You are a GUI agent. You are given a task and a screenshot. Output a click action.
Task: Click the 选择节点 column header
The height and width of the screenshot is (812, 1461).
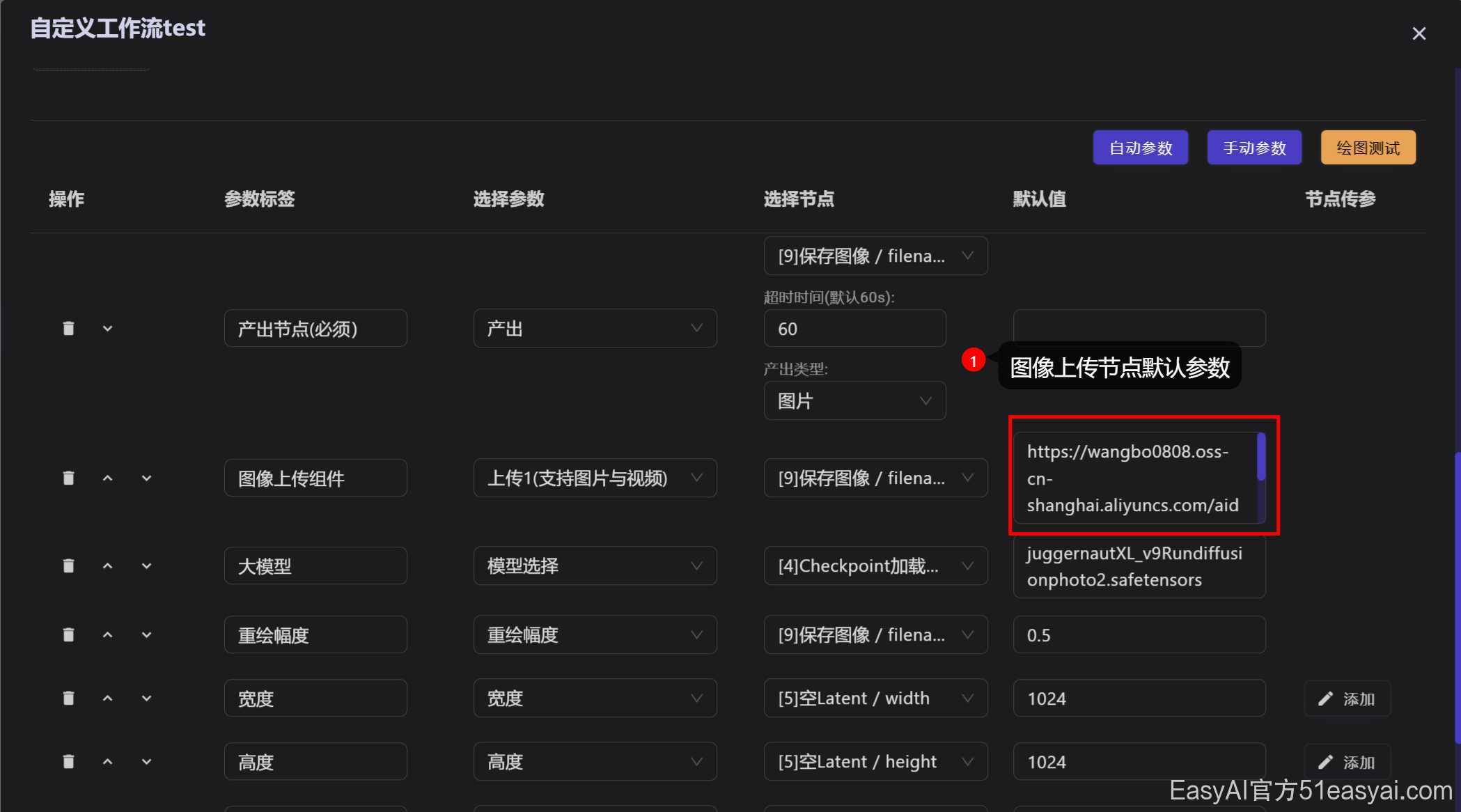point(799,199)
